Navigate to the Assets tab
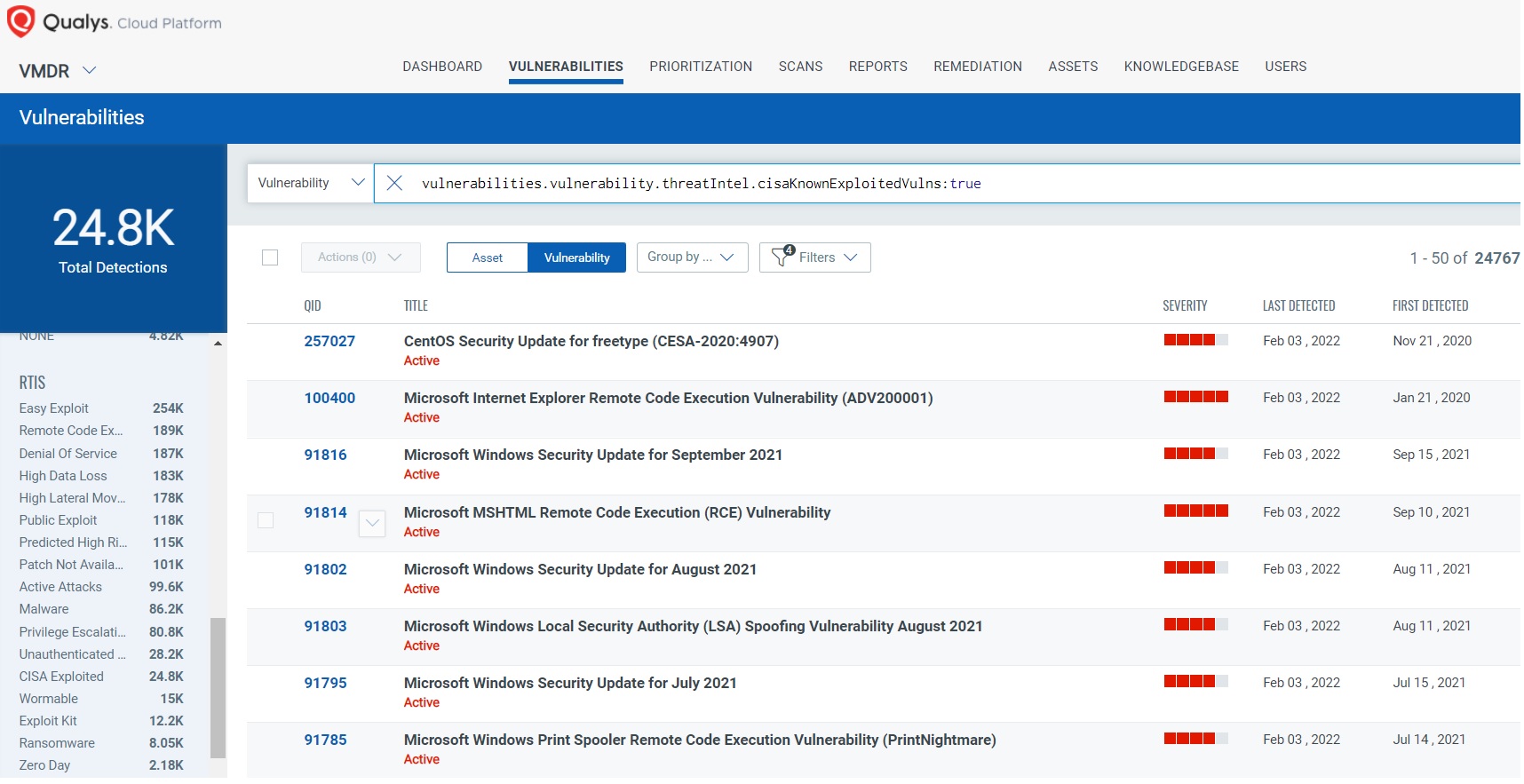1524x784 pixels. [1073, 67]
